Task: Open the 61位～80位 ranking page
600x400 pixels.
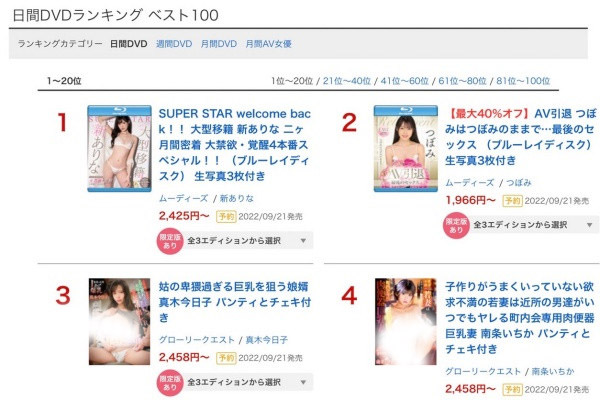Action: 462,81
